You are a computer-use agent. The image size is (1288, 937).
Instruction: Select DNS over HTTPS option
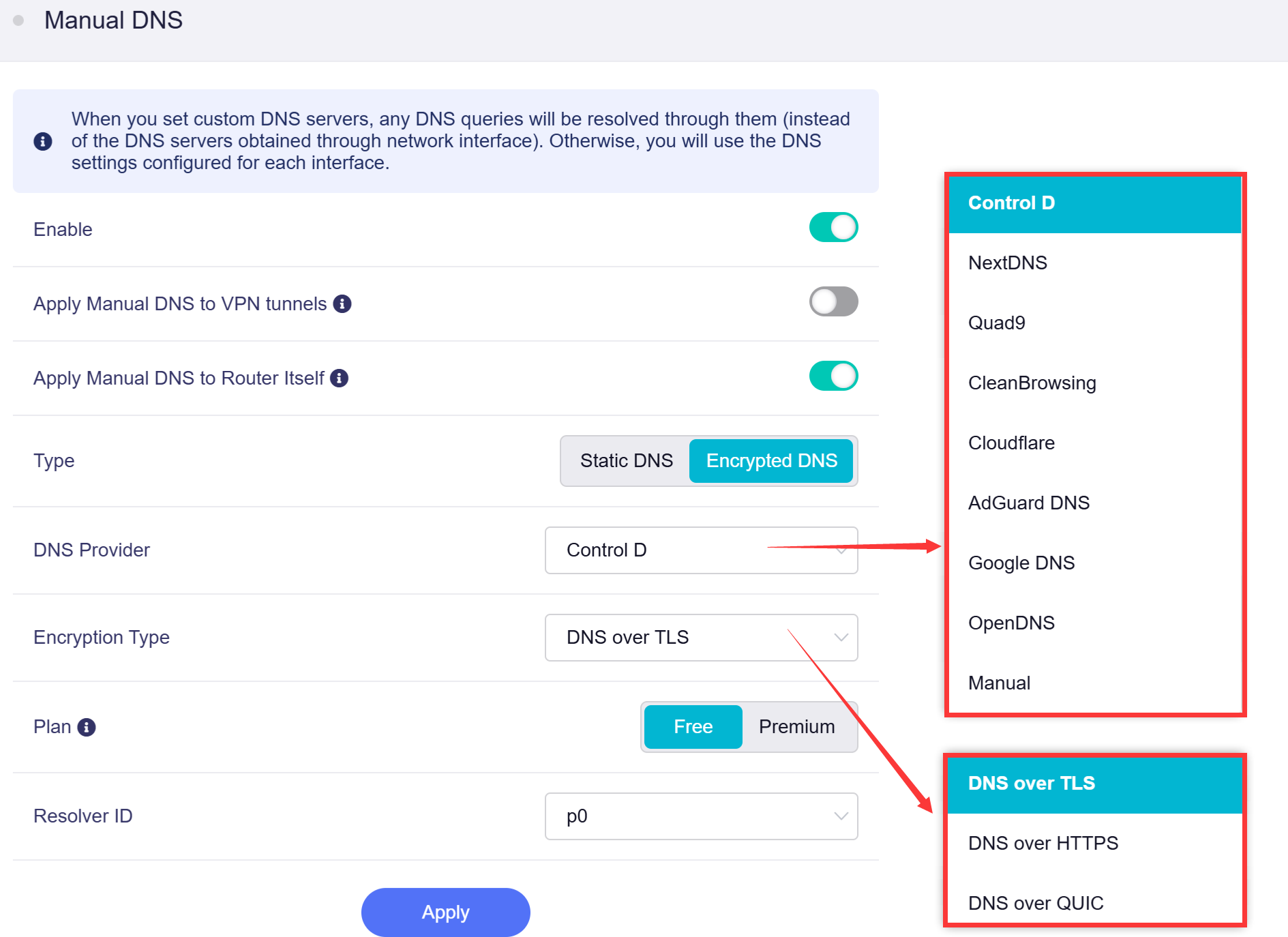click(1094, 844)
